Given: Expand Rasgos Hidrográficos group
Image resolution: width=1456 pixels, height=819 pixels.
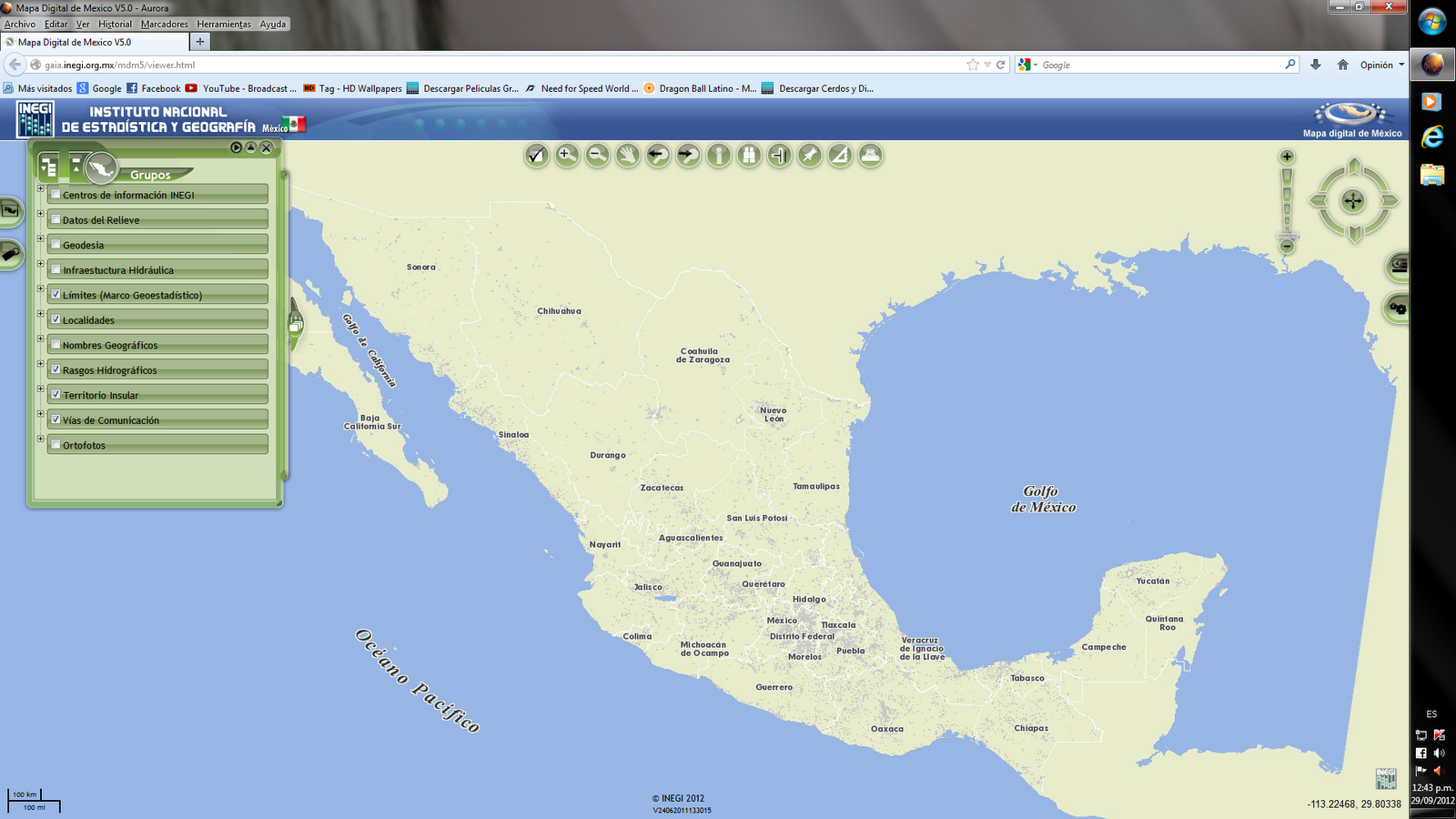Looking at the screenshot, I should click(x=40, y=364).
